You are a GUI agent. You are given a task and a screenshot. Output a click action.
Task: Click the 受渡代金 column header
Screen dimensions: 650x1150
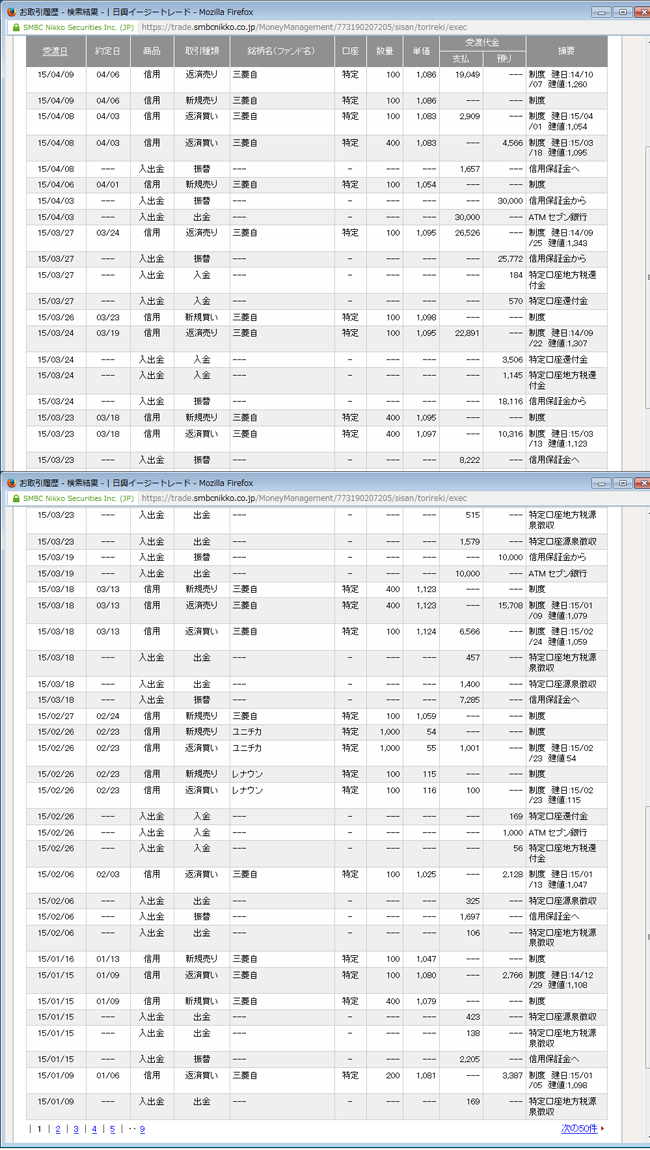point(483,43)
